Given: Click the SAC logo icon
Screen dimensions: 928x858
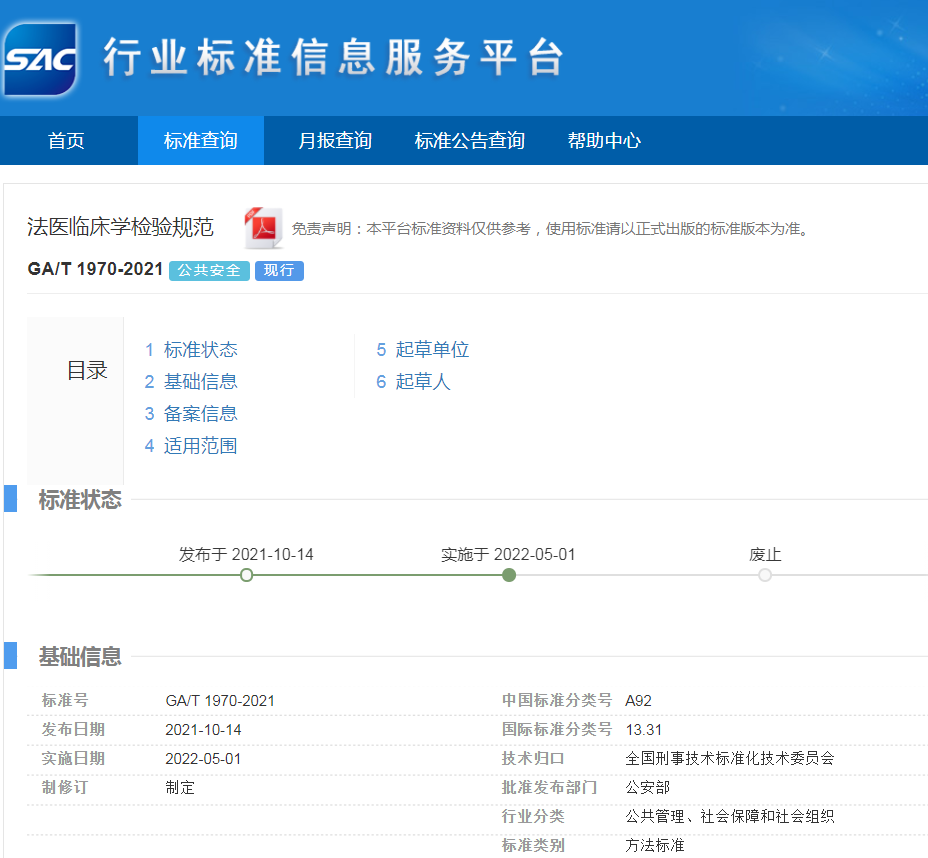Looking at the screenshot, I should 40,59.
